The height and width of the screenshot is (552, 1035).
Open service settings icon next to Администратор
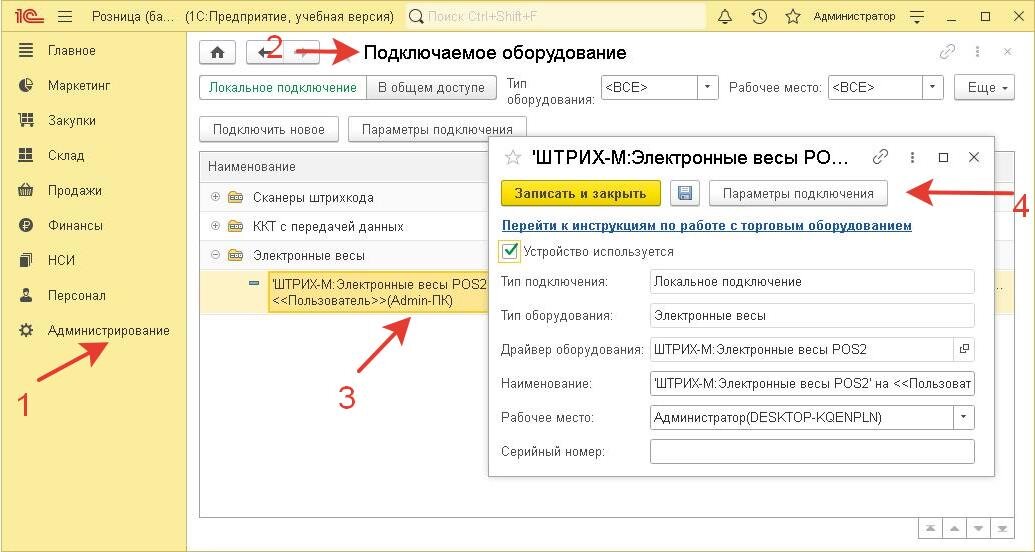click(917, 17)
